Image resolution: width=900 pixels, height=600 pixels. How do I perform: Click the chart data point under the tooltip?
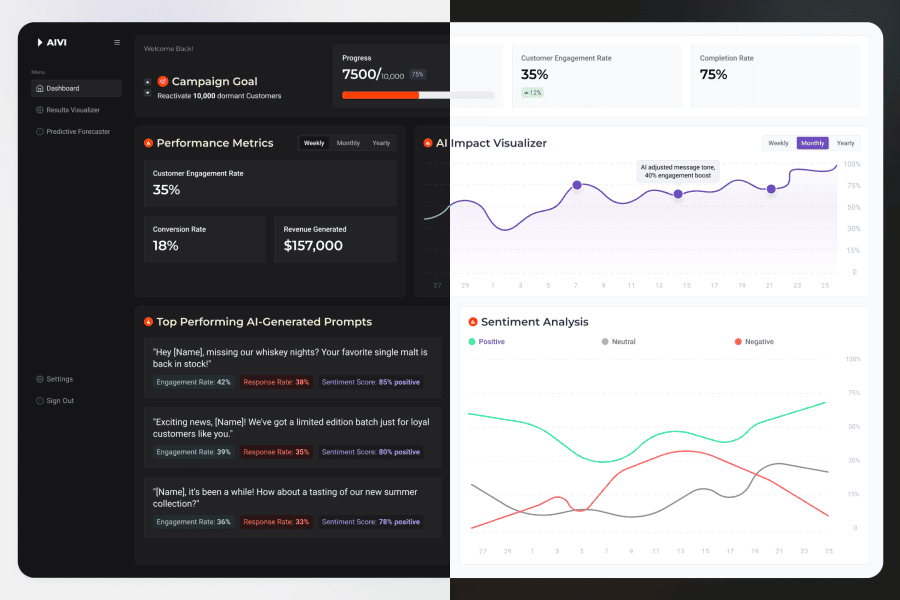tap(678, 194)
